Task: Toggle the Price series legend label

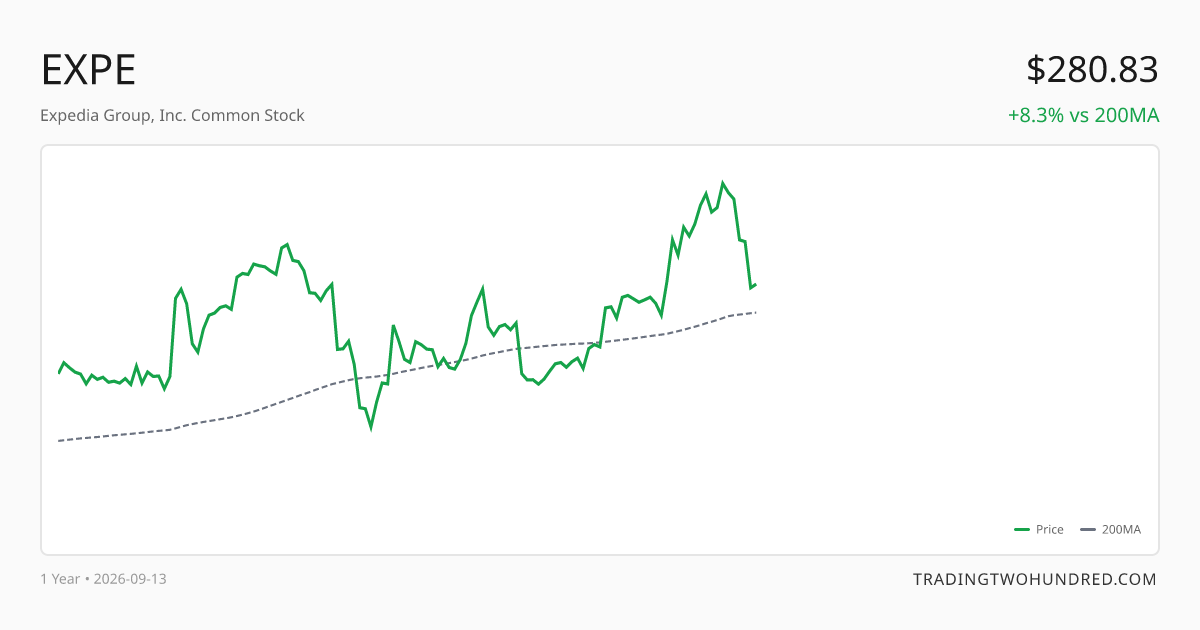Action: (x=1050, y=530)
